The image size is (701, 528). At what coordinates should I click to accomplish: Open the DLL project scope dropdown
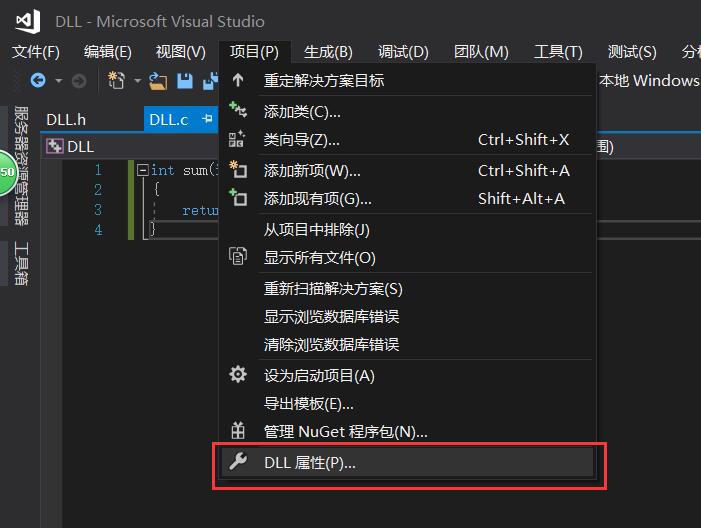click(x=132, y=147)
